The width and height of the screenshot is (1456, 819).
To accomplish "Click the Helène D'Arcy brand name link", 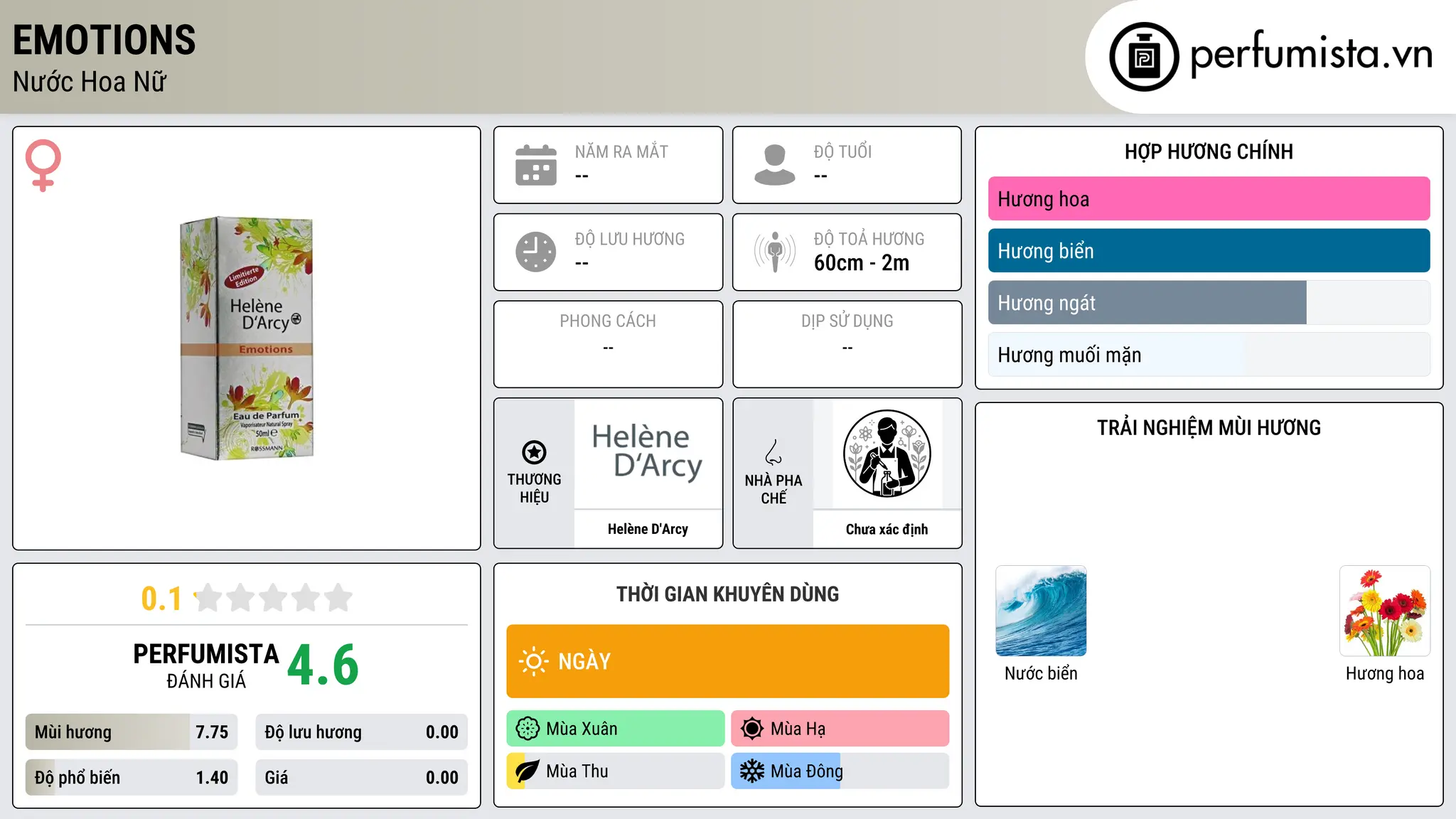I will (648, 529).
